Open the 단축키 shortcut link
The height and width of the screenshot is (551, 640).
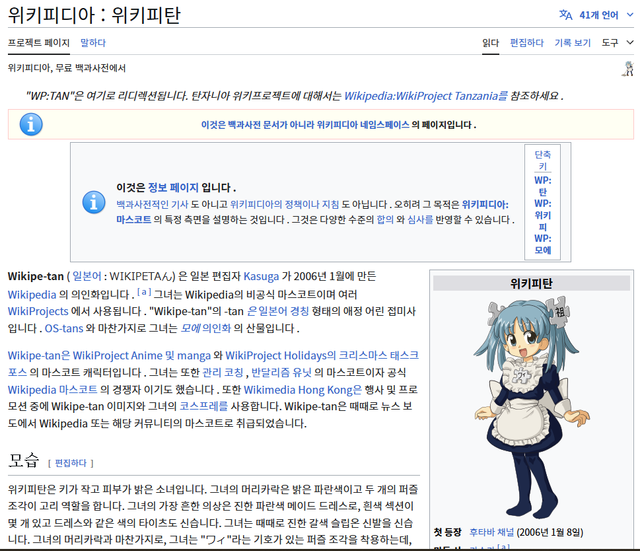click(x=542, y=160)
